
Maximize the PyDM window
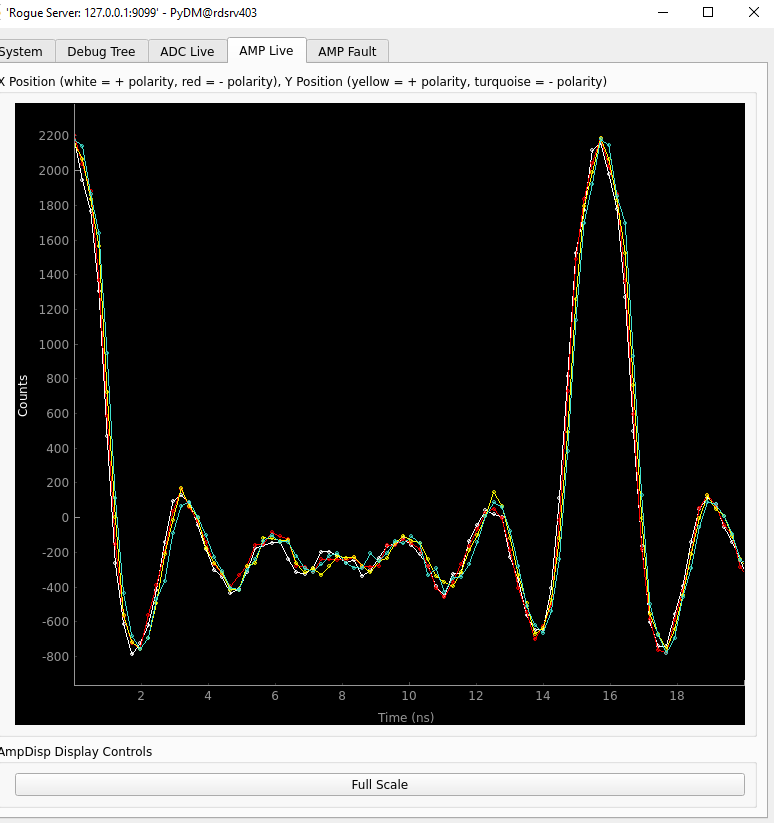[x=707, y=12]
